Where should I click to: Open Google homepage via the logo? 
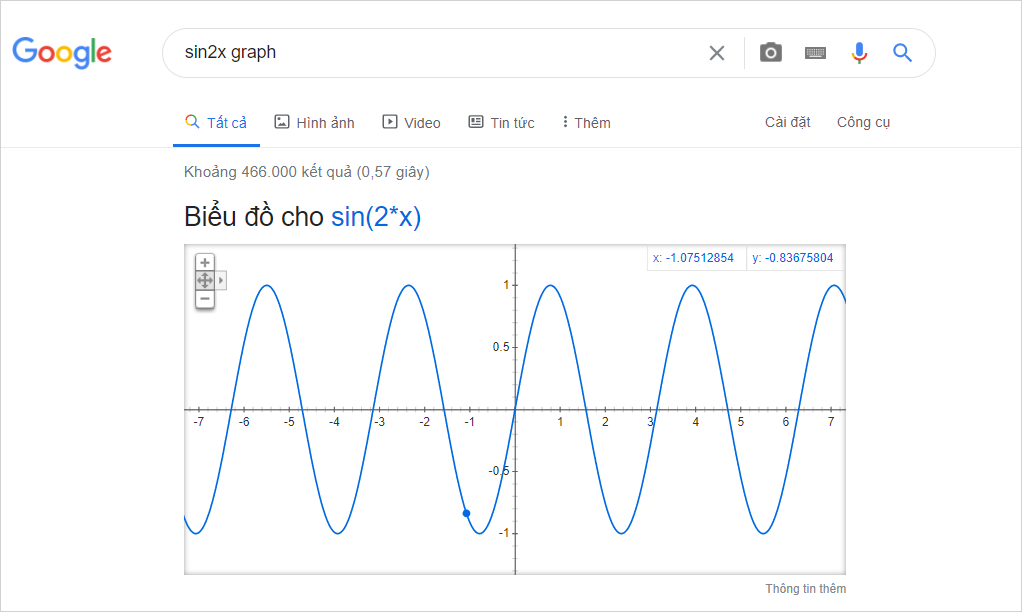61,53
